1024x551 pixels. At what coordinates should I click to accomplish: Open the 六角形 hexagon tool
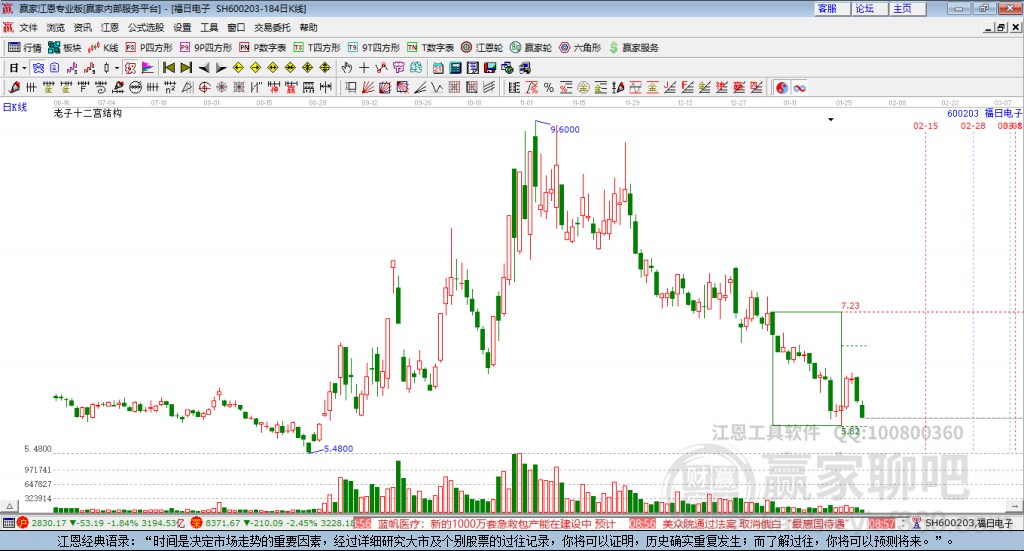(580, 48)
